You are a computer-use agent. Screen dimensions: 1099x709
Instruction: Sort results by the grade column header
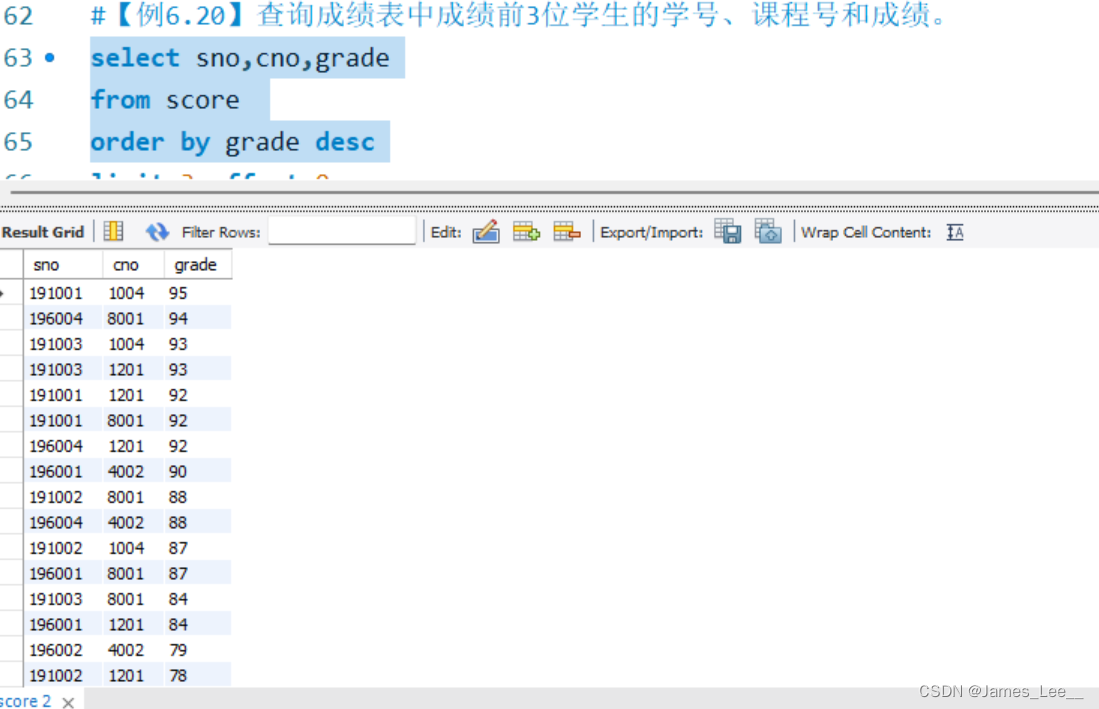(196, 264)
